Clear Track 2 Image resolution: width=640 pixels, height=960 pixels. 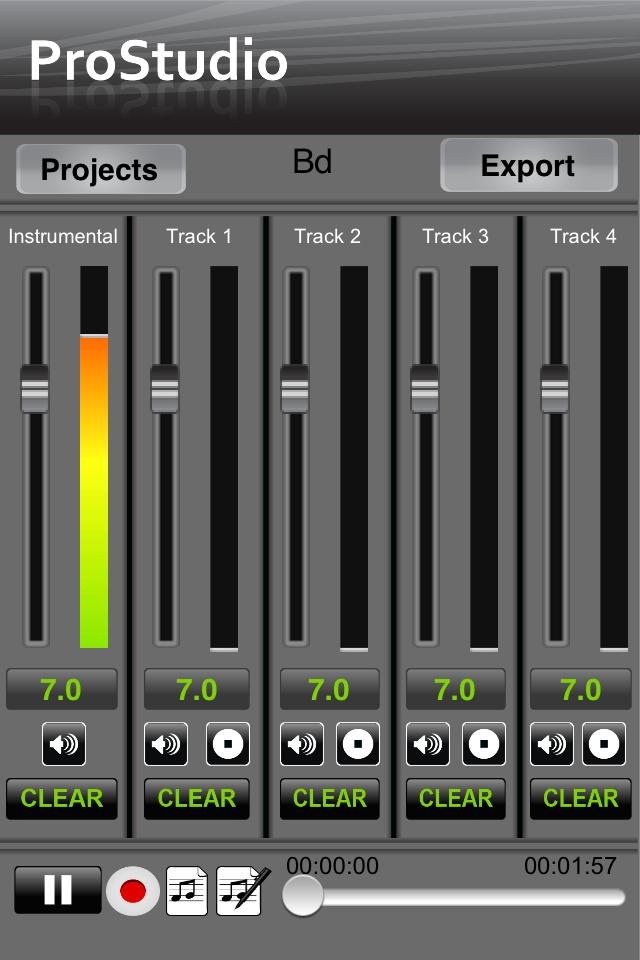(329, 798)
